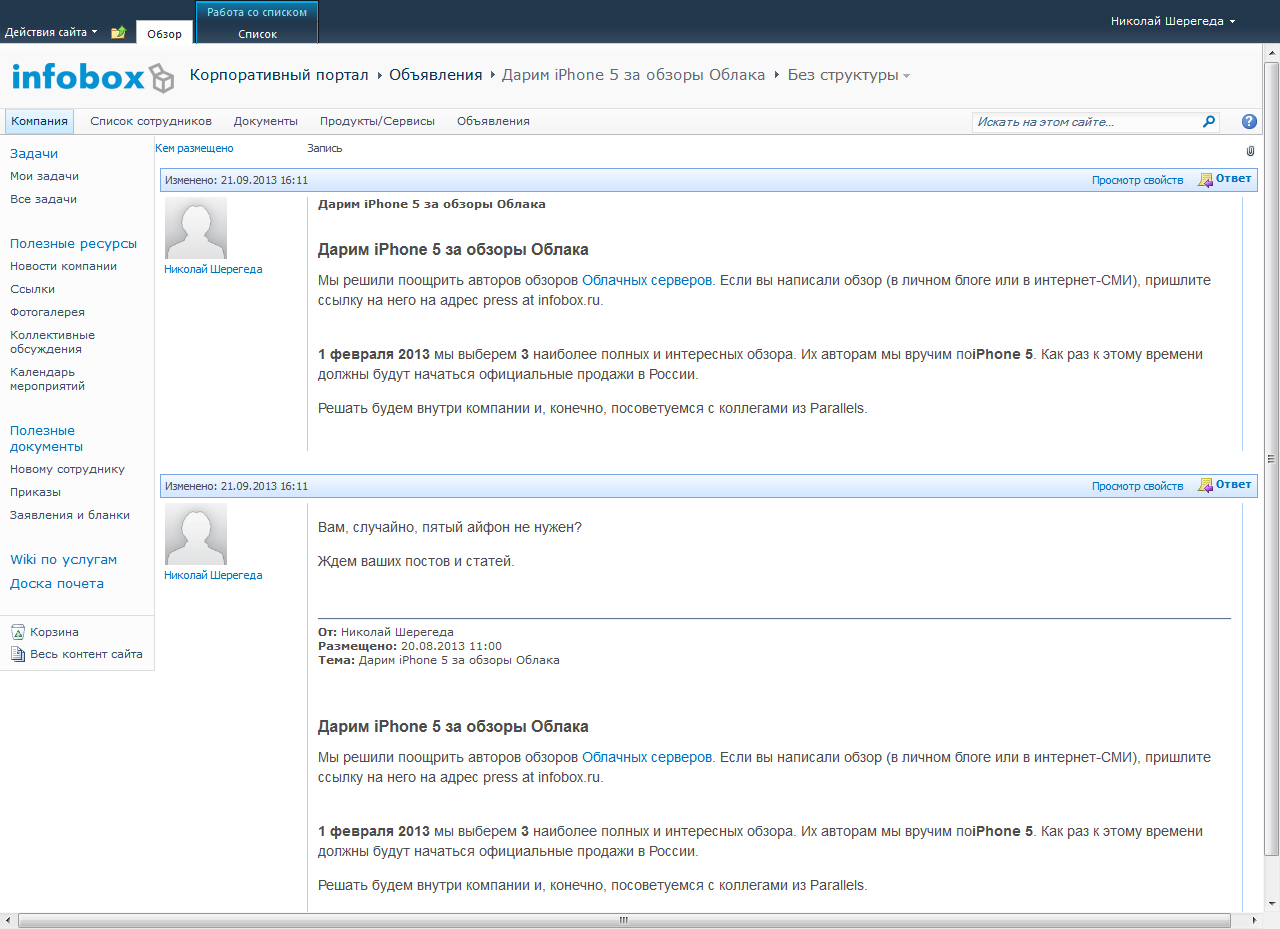The image size is (1280, 929).
Task: Open Корзина link in the sidebar
Action: [54, 632]
